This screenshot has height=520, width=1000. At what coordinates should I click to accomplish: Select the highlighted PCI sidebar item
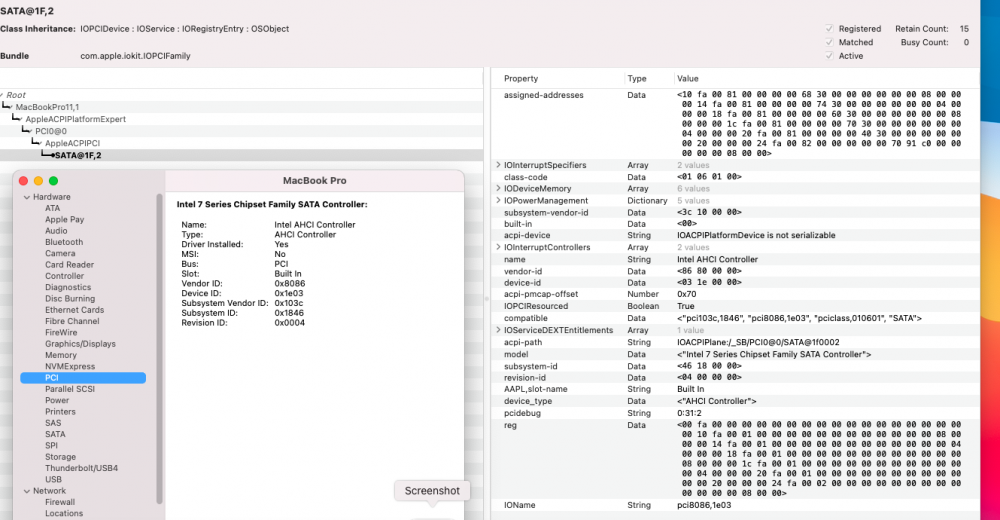click(83, 378)
